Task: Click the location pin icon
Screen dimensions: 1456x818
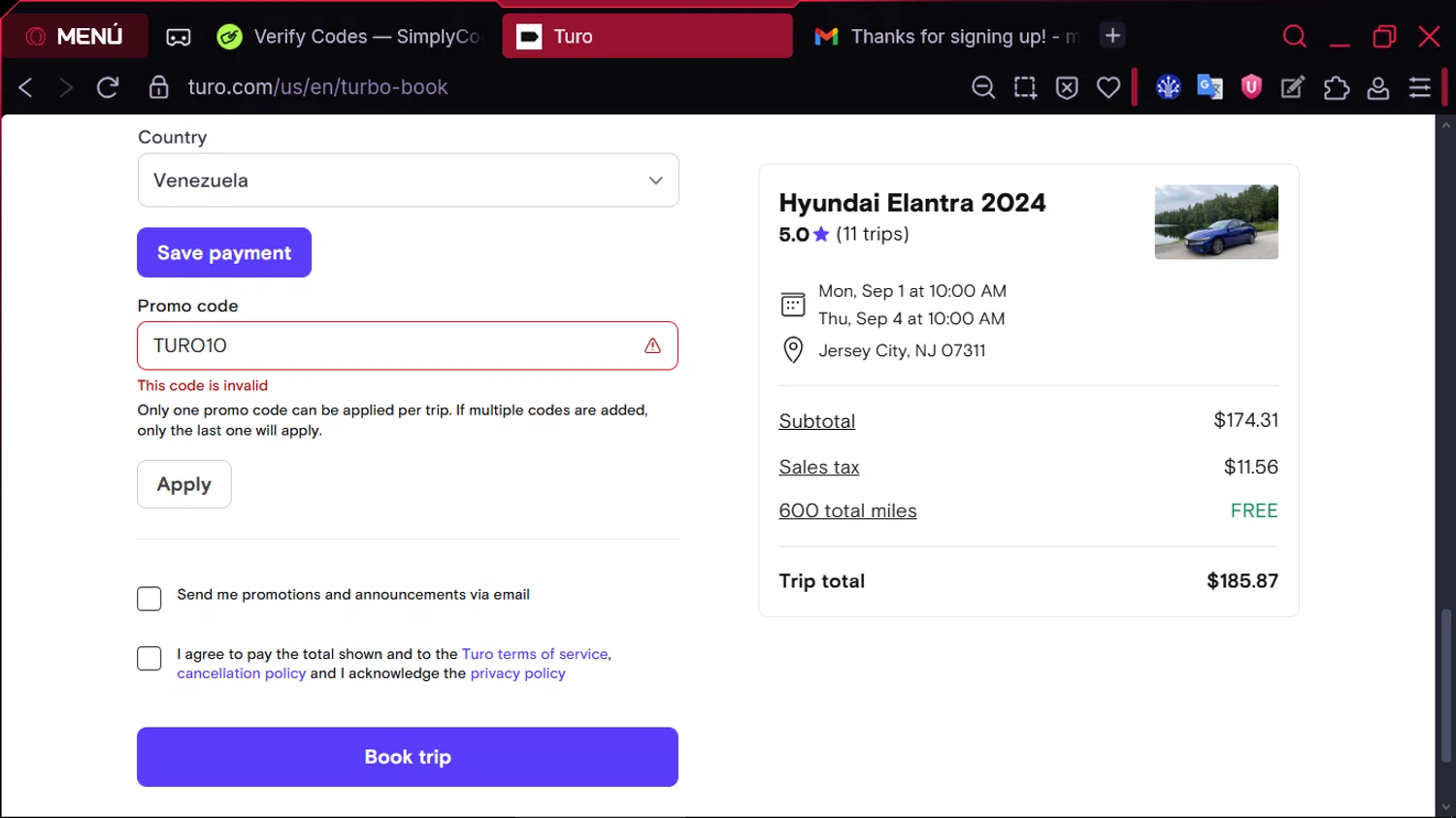Action: click(793, 350)
